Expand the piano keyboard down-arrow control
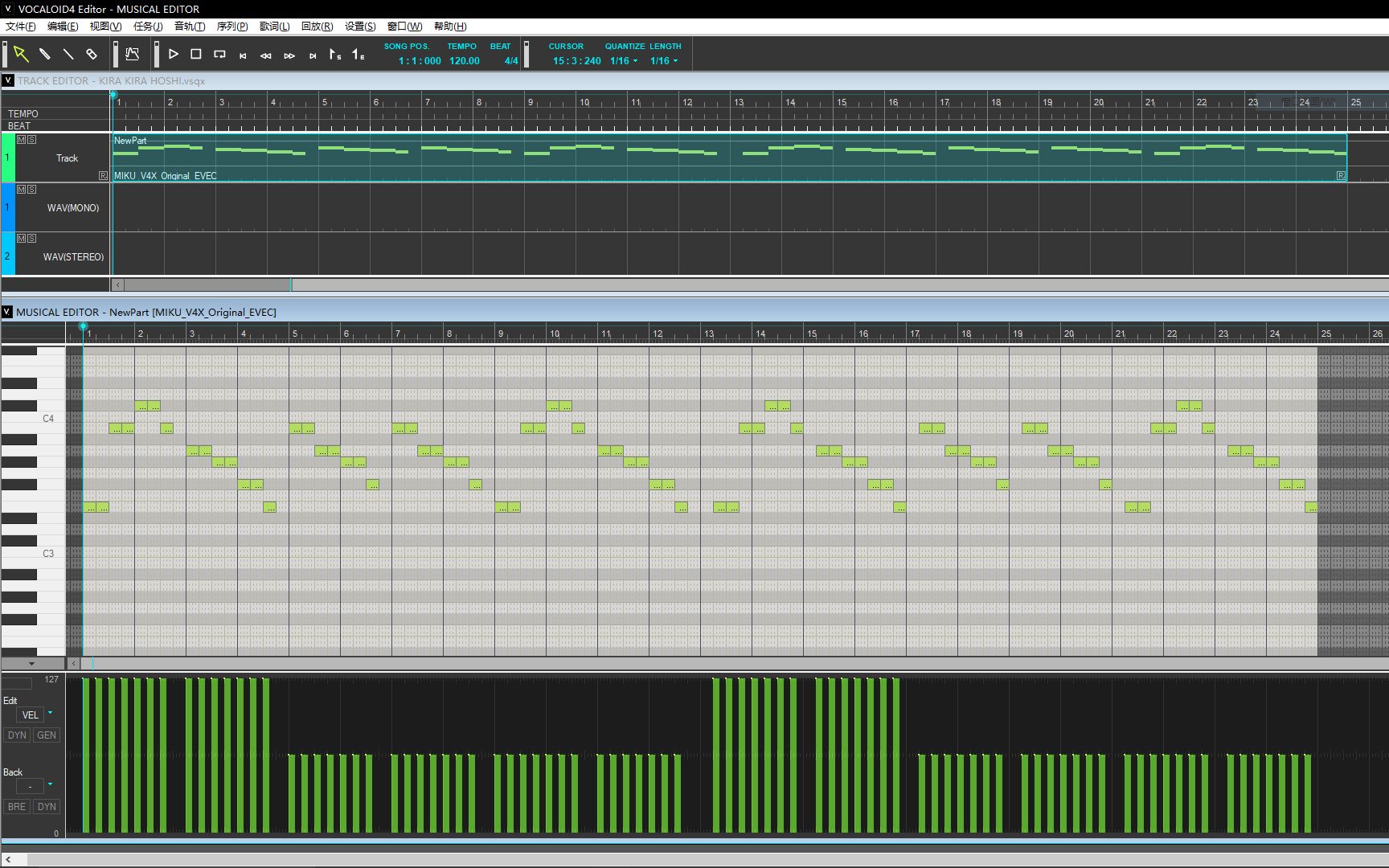The height and width of the screenshot is (868, 1389). [32, 664]
